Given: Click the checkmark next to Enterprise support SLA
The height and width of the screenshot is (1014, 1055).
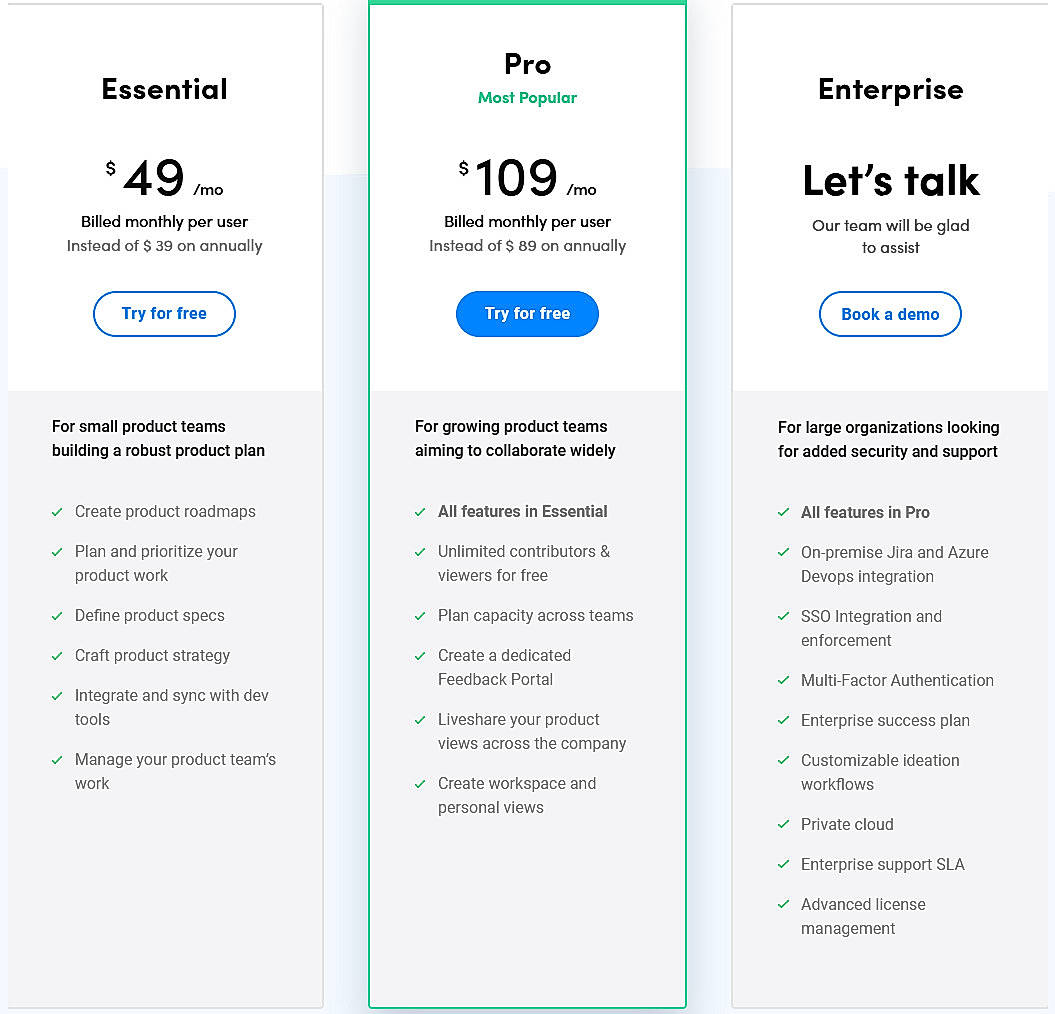Looking at the screenshot, I should click(x=784, y=865).
